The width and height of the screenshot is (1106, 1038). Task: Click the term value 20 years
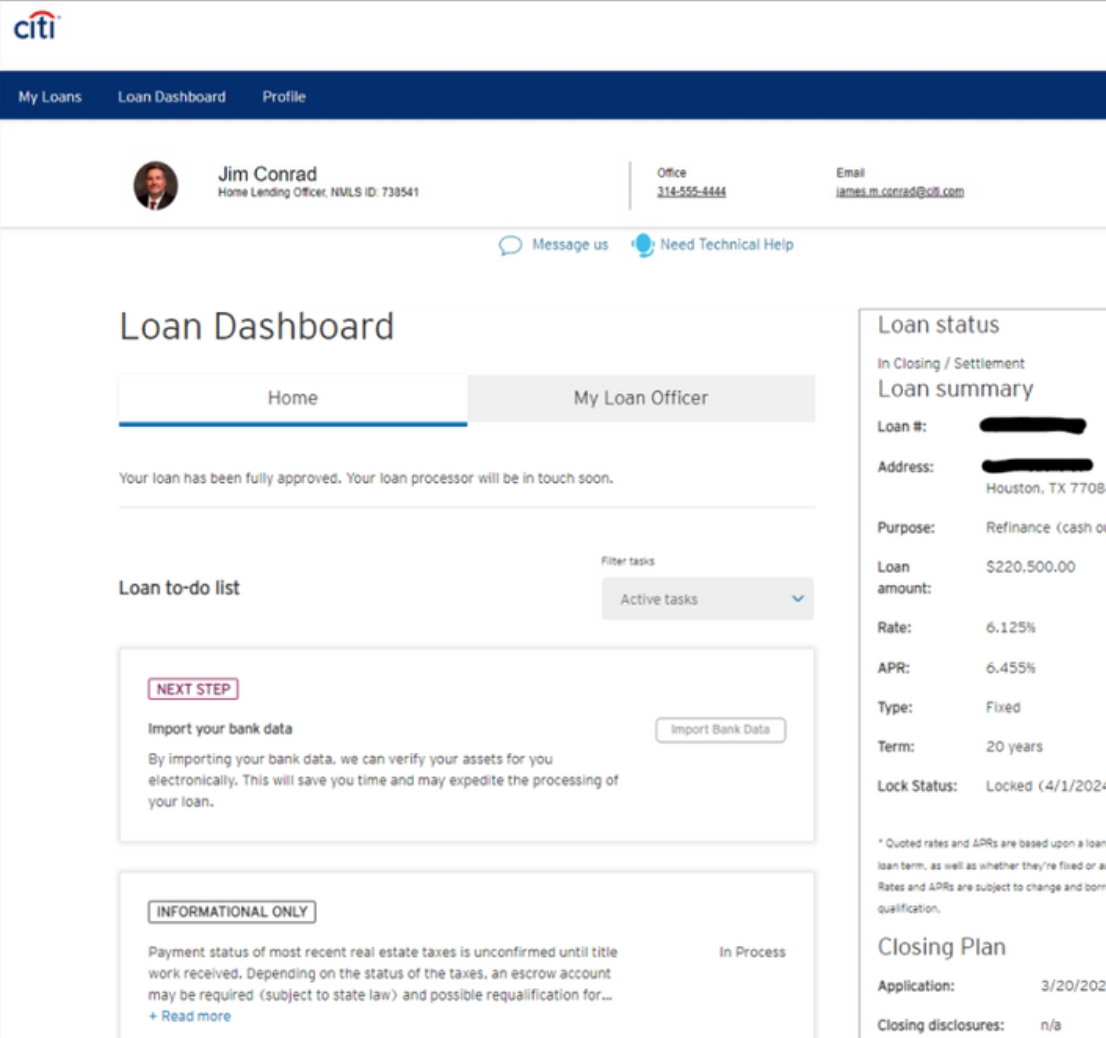click(x=1014, y=747)
